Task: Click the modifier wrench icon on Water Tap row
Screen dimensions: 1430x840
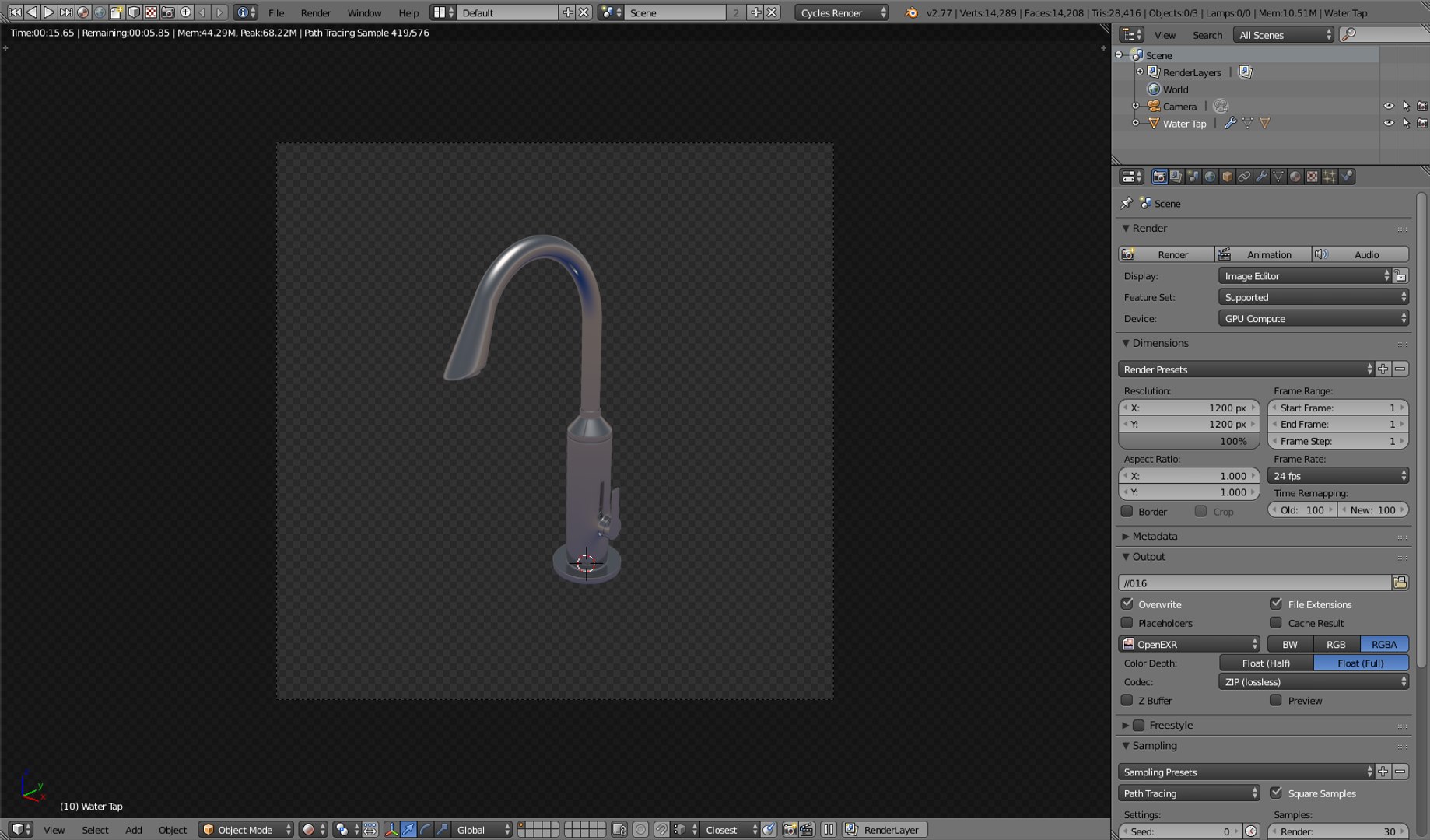Action: (x=1230, y=123)
